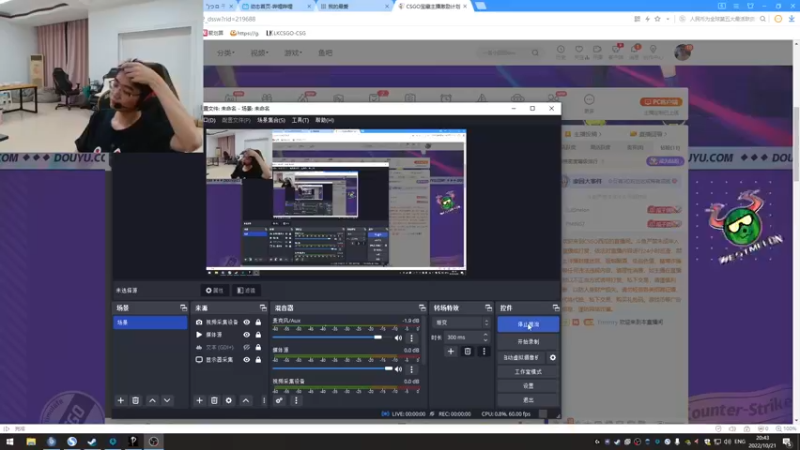Click the Exit button in Controls

click(x=528, y=401)
